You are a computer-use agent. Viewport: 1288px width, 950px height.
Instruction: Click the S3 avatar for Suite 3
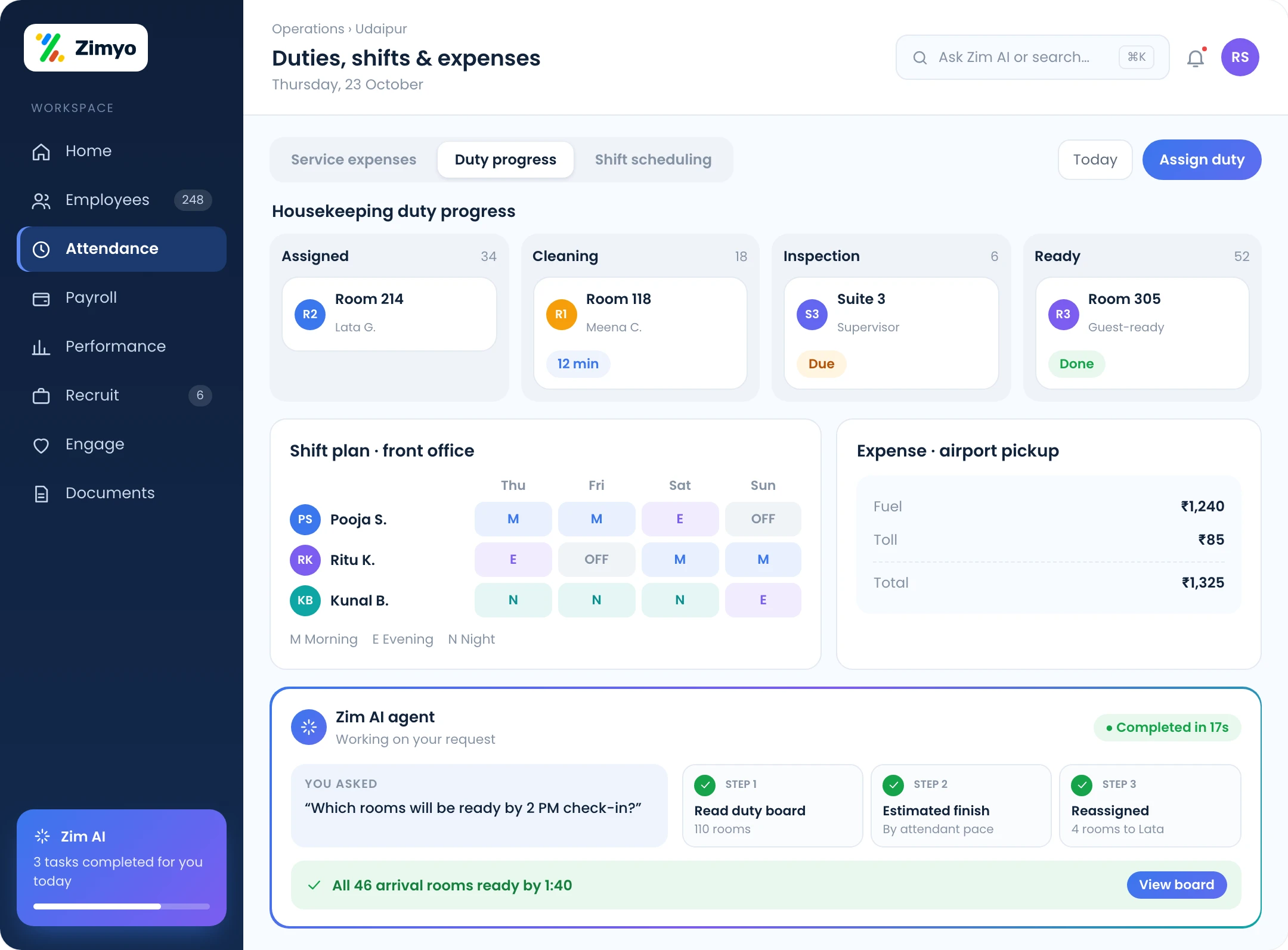(812, 314)
